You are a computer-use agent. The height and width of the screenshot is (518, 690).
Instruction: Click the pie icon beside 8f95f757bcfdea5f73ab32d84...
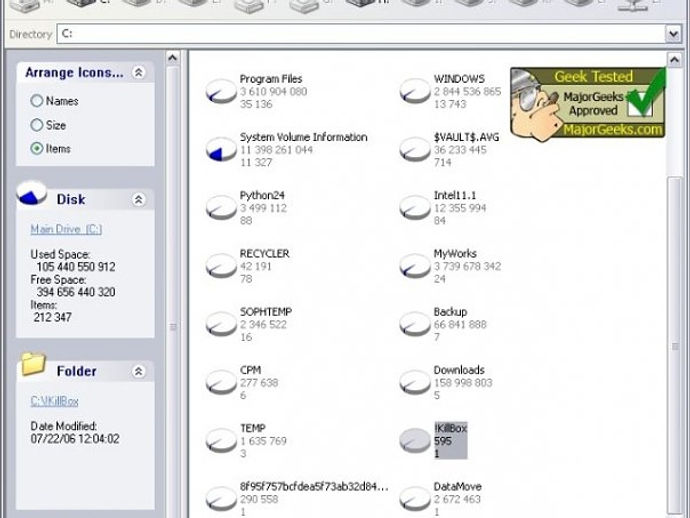[x=221, y=499]
